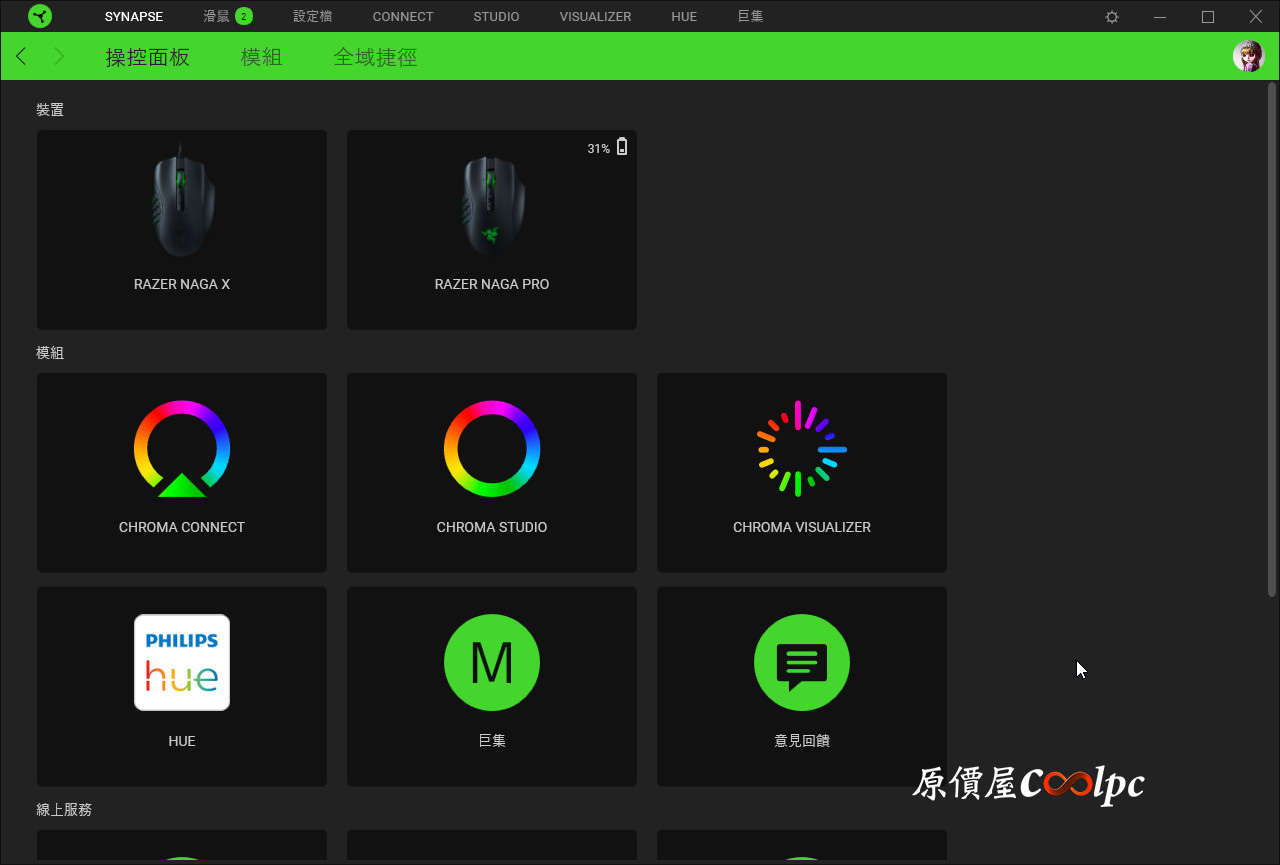Launch the Chroma Studio ring icon
This screenshot has height=865, width=1280.
point(492,449)
